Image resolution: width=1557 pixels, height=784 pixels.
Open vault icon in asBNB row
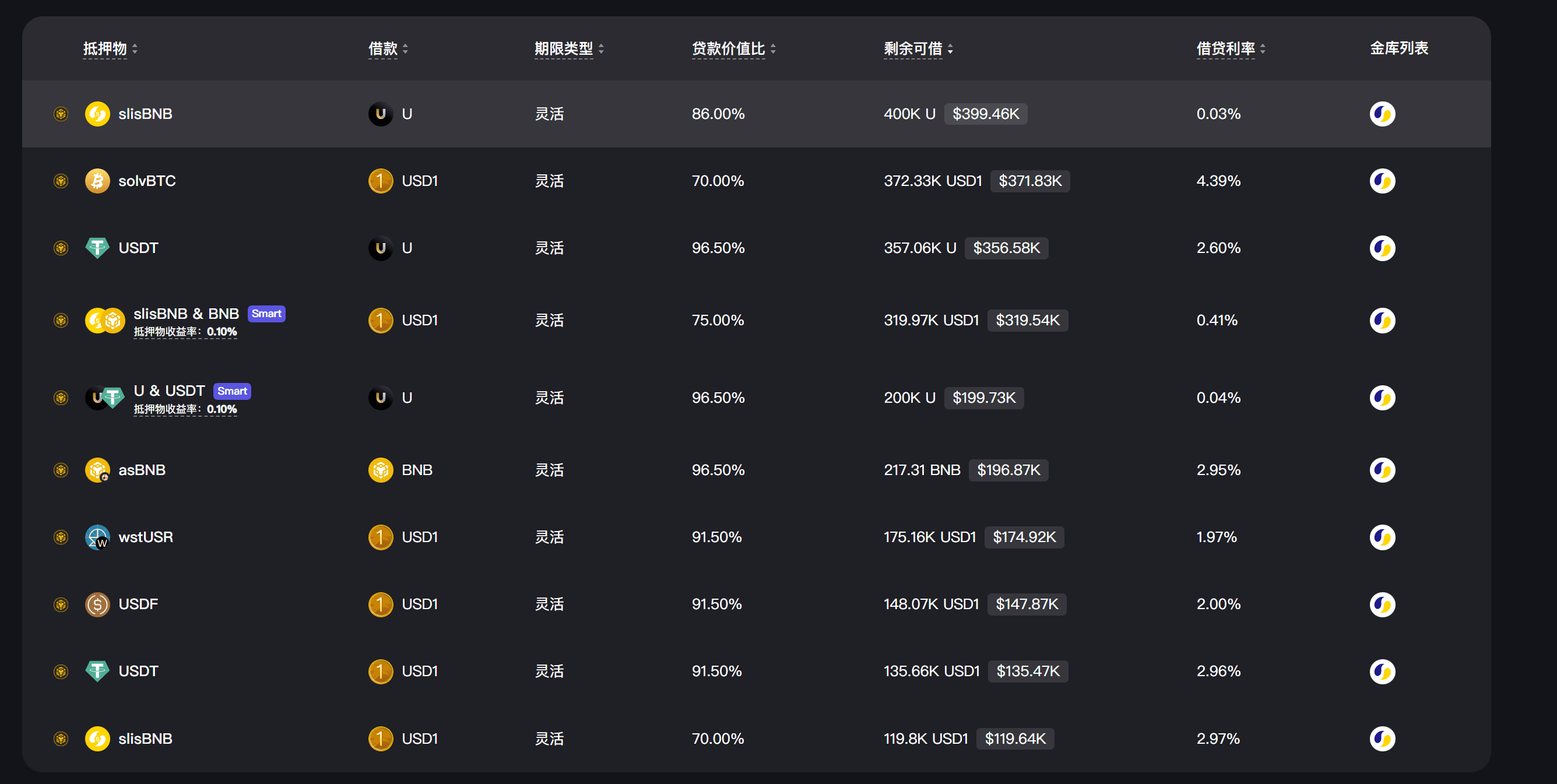click(x=1382, y=470)
